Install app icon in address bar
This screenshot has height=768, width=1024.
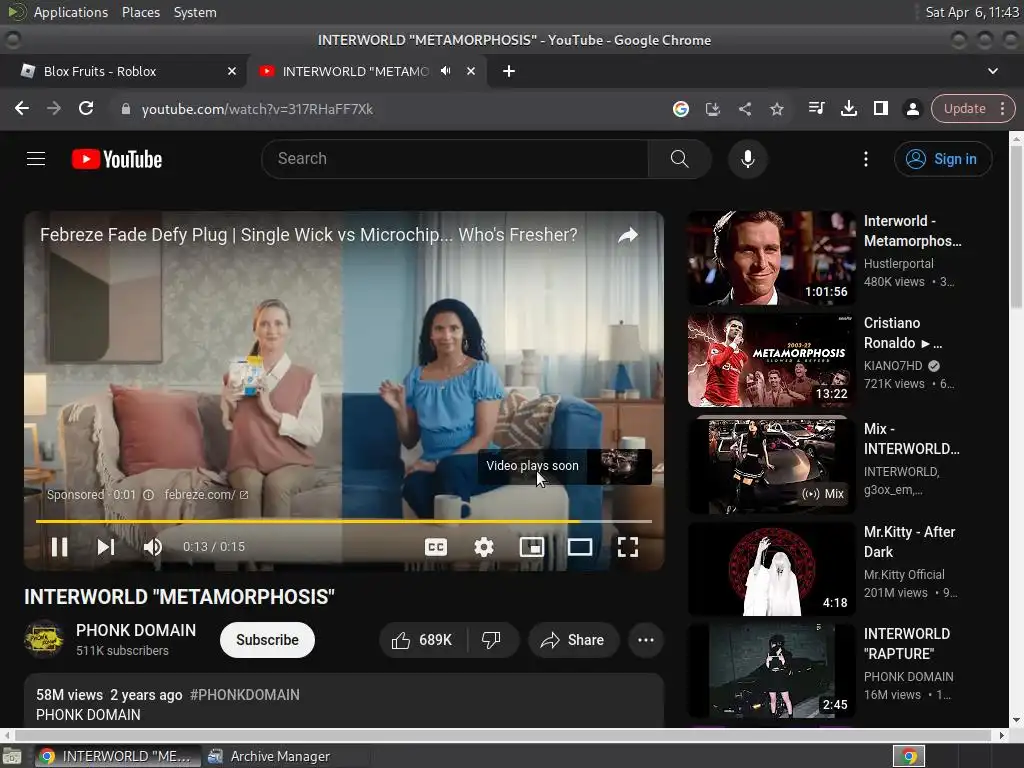(x=712, y=108)
